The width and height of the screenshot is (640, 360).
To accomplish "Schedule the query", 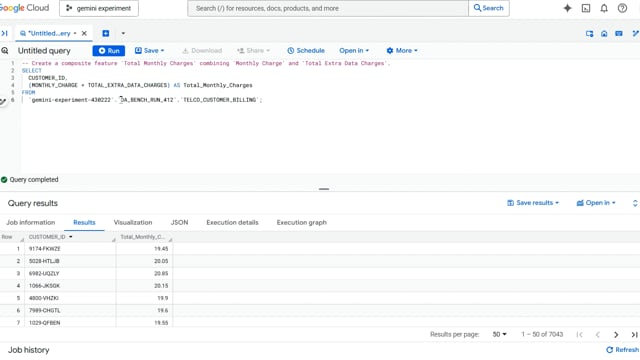I will click(x=306, y=51).
